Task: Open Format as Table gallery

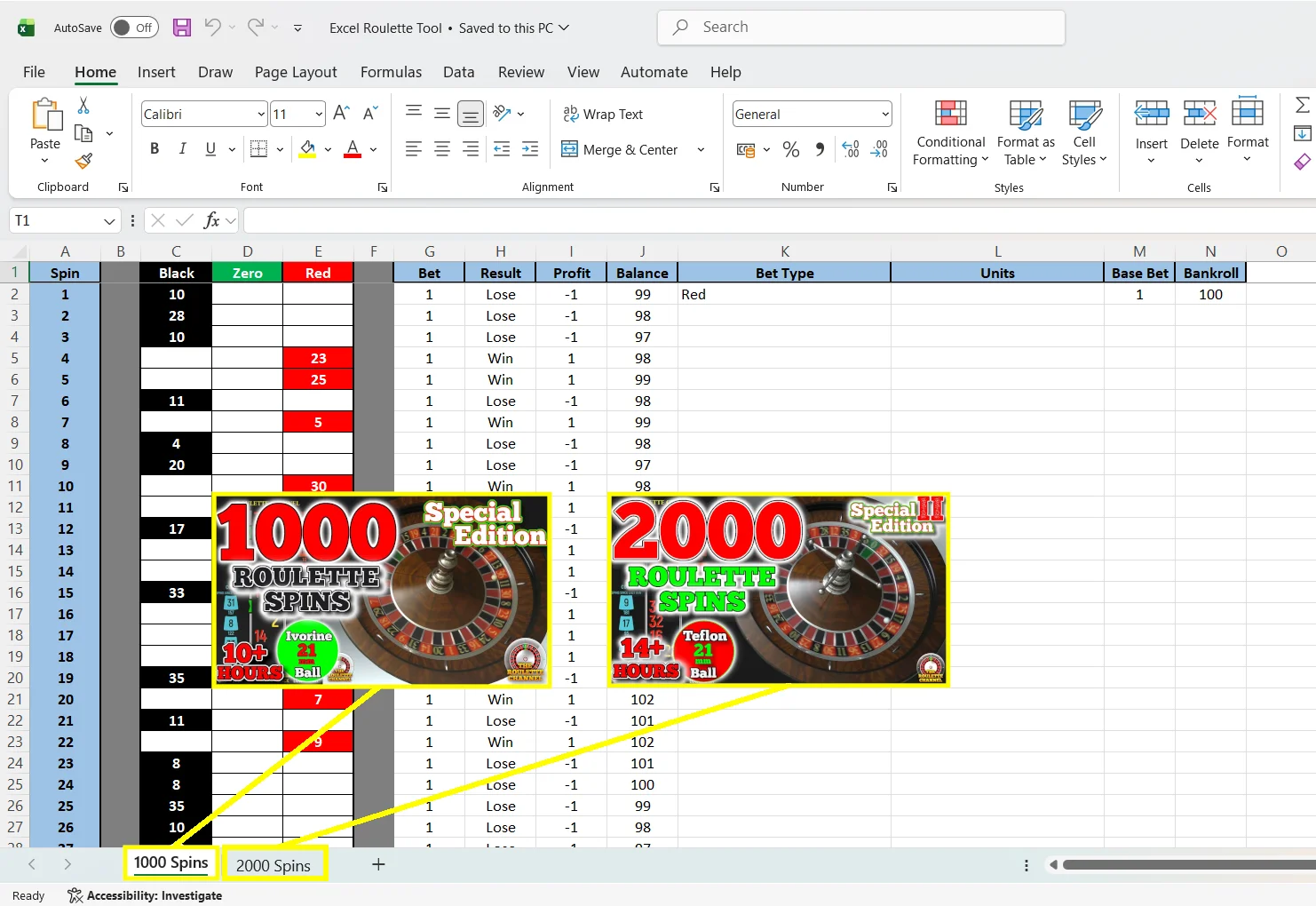Action: click(1026, 132)
